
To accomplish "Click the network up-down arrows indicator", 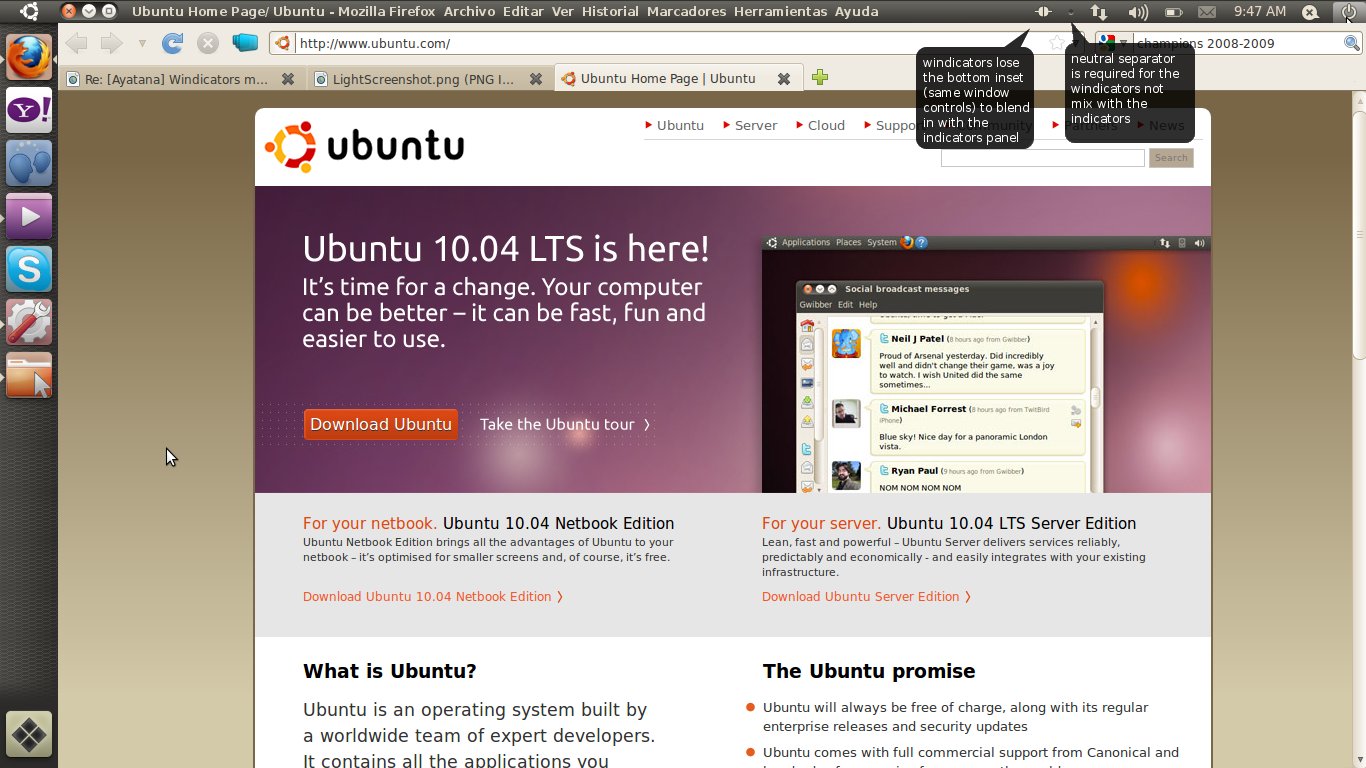I will click(x=1099, y=12).
